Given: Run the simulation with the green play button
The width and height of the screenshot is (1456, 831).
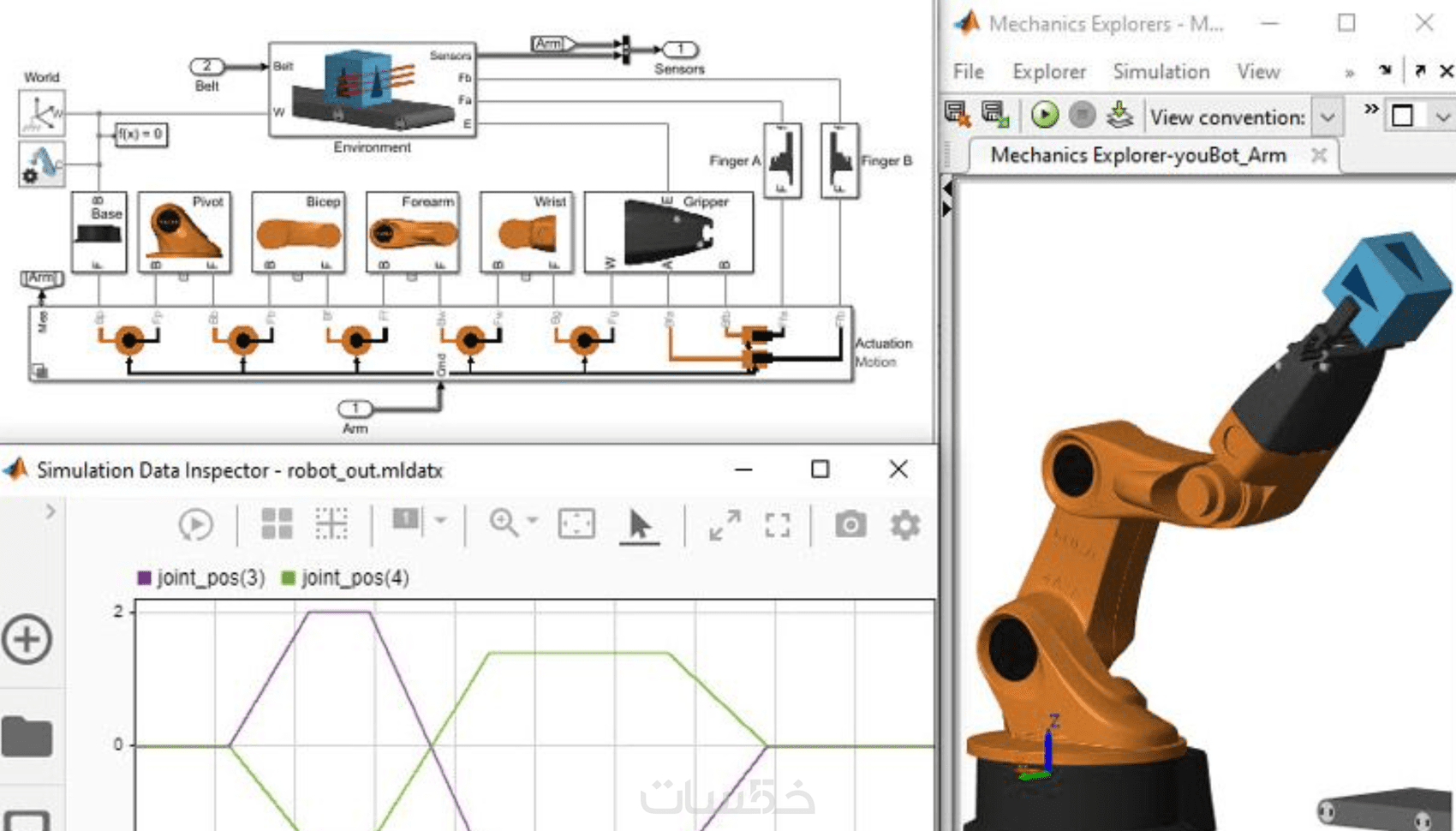Looking at the screenshot, I should (1044, 114).
